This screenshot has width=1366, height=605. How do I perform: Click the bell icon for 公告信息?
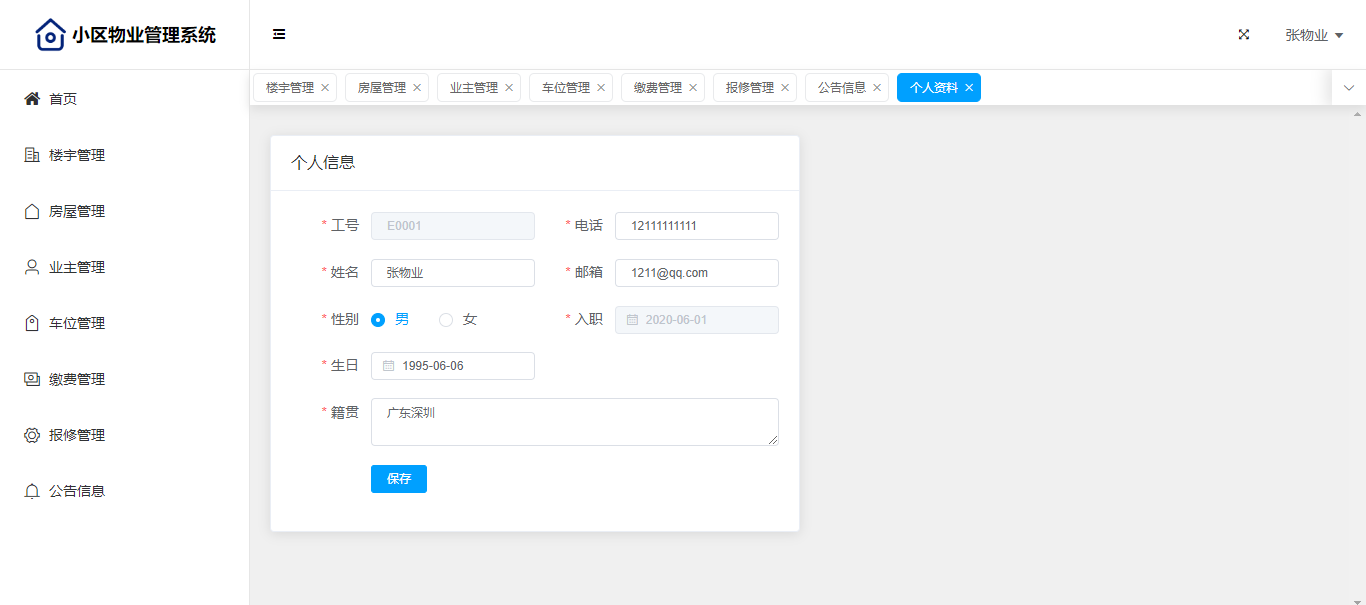pos(32,491)
